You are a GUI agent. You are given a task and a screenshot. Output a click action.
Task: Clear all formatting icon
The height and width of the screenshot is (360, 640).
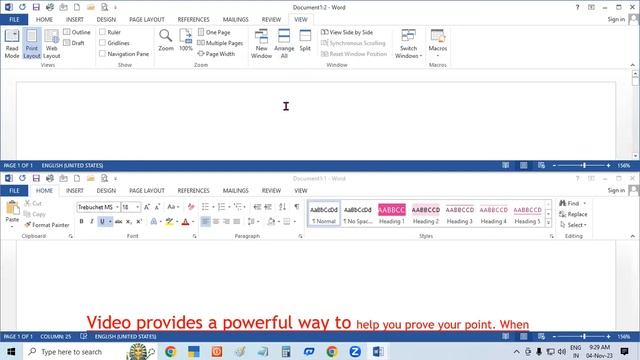[191, 207]
